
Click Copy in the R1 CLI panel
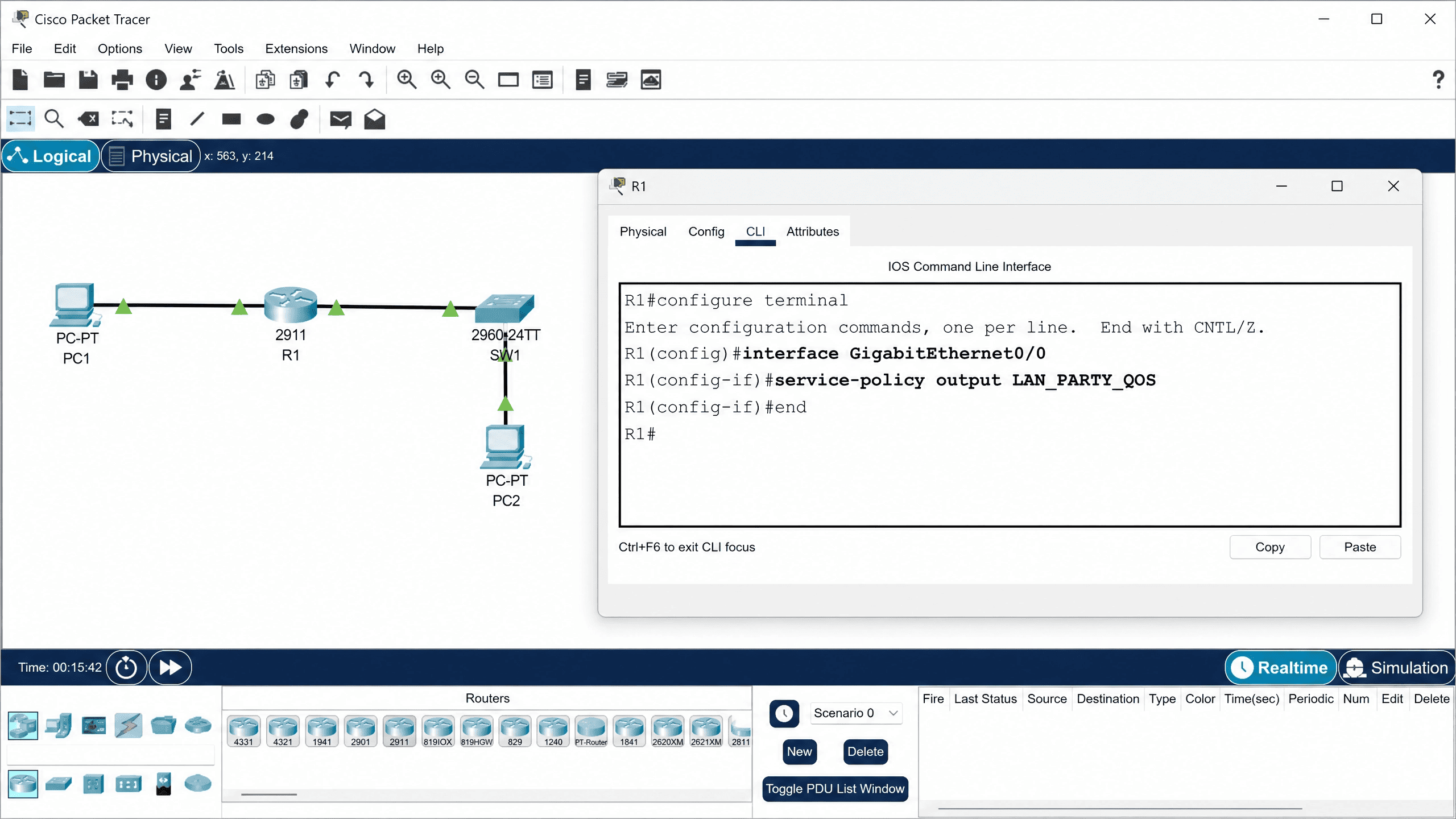tap(1270, 547)
